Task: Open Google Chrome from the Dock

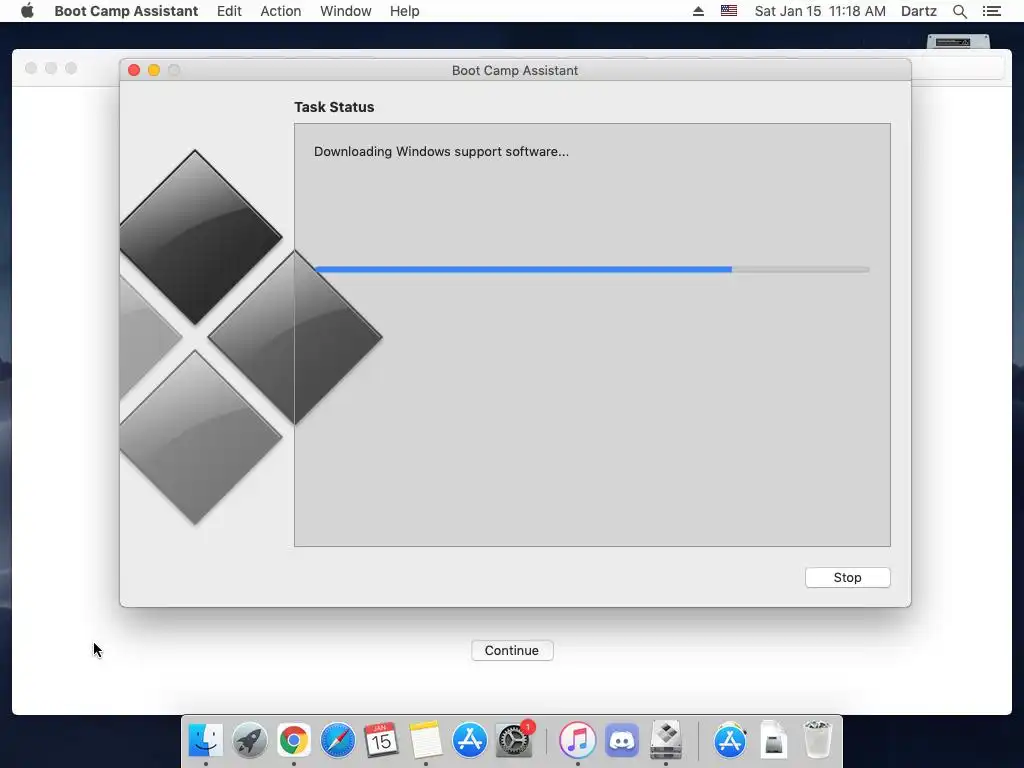Action: point(294,741)
